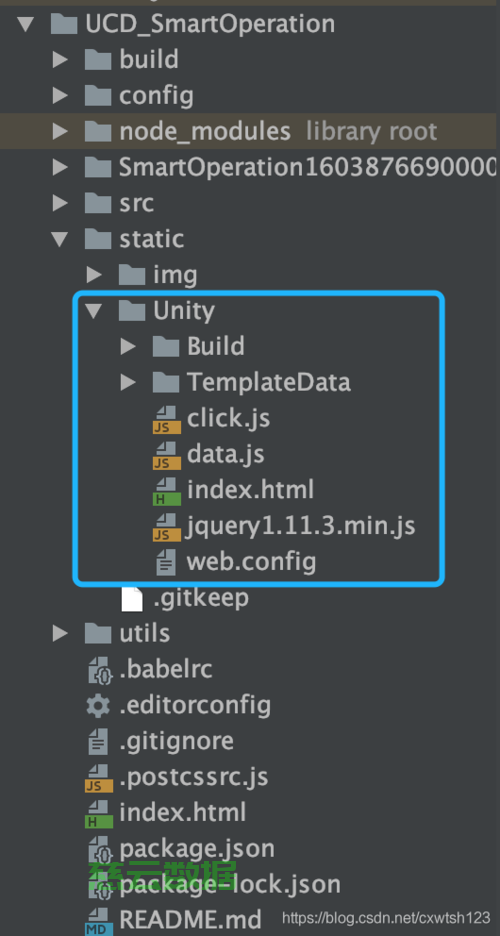Click the web.config file icon

click(x=166, y=562)
